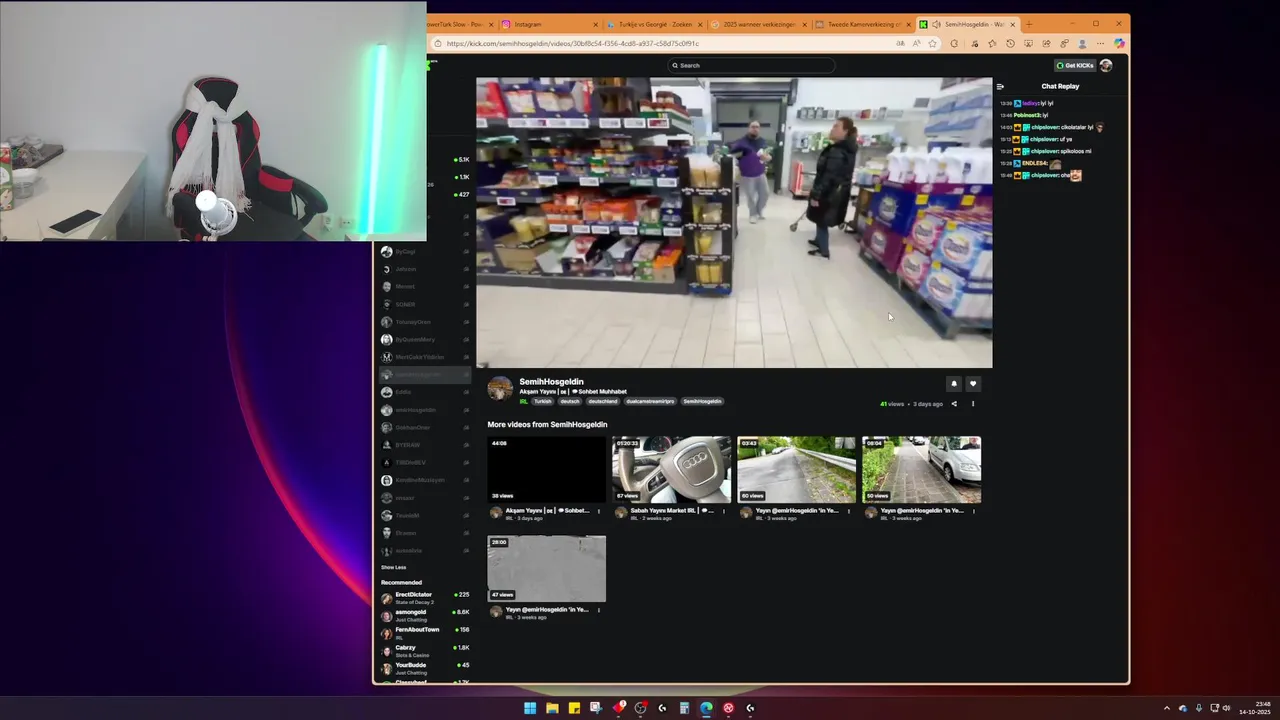The image size is (1280, 720).
Task: Open the Sabah Yayını Market IRL three-dot menu
Action: click(724, 511)
